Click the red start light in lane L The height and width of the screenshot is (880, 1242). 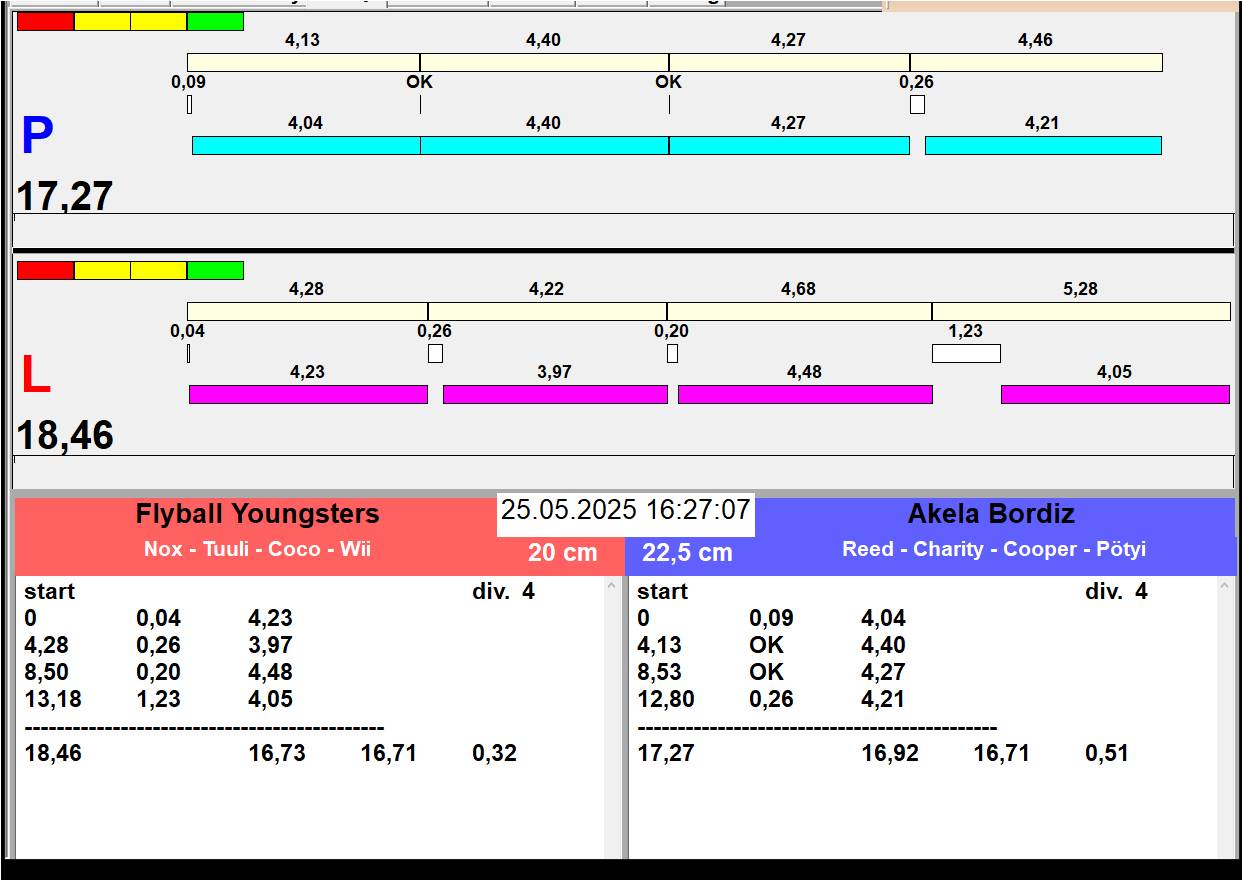[x=46, y=270]
